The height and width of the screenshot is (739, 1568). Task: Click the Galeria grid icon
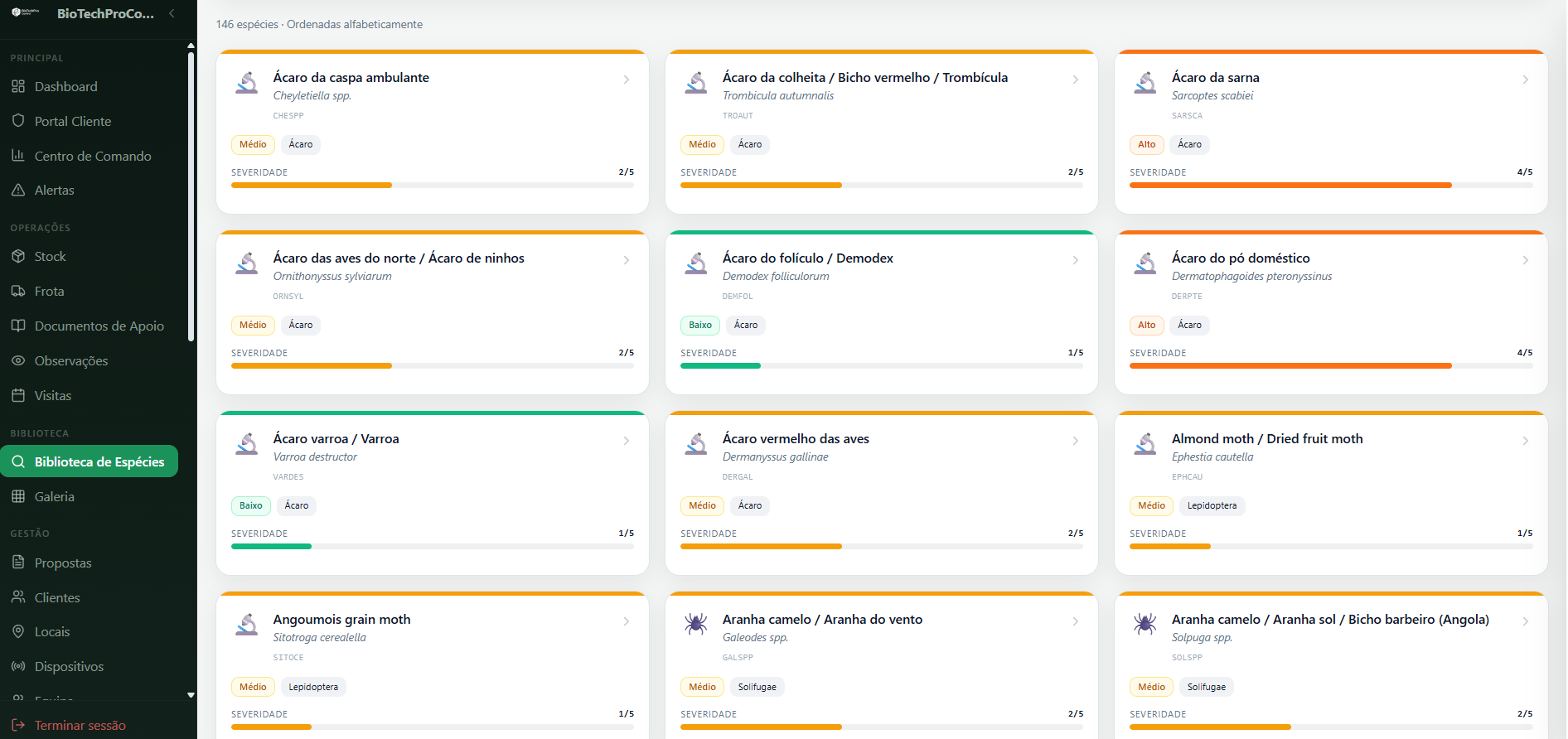point(18,496)
